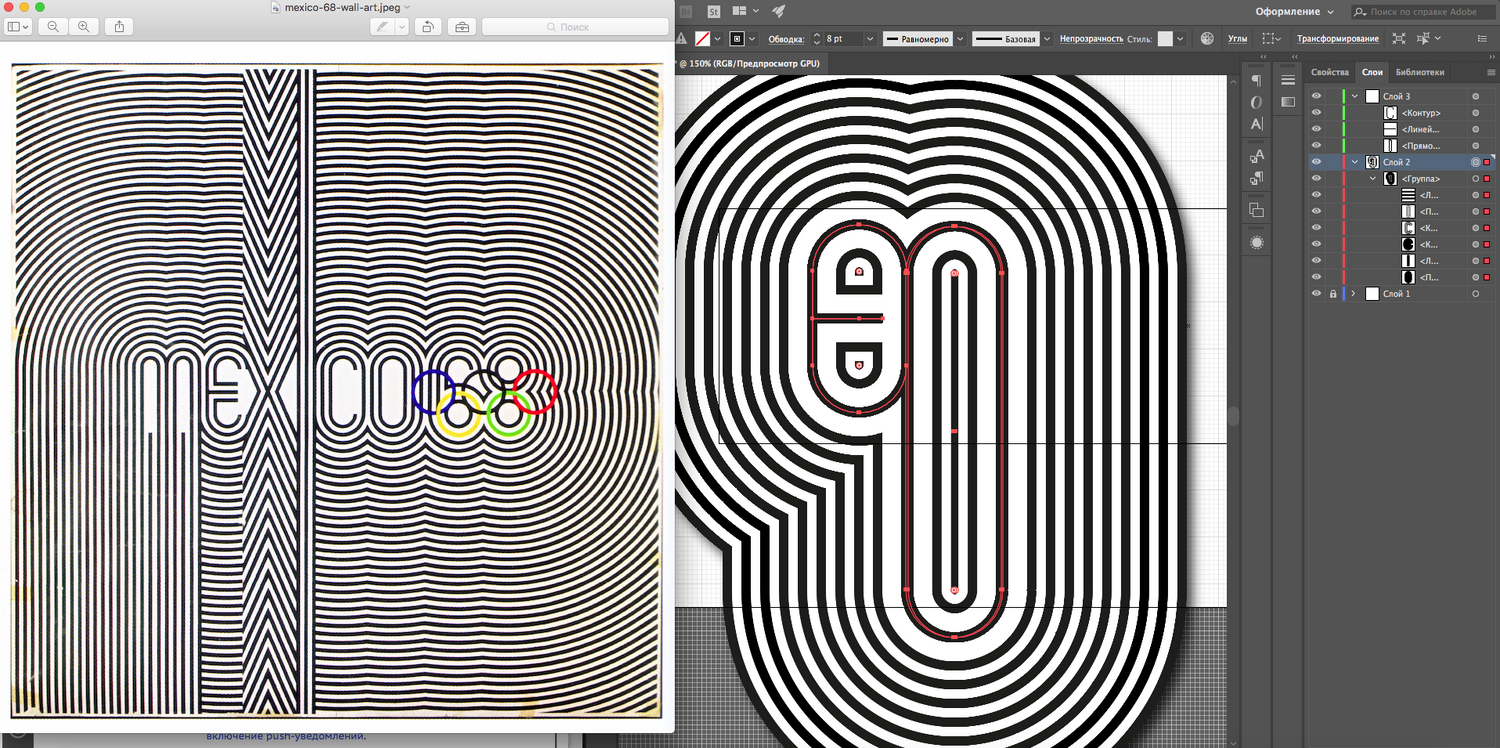Click the Стиль graphic style swatch
The width and height of the screenshot is (1500, 748).
click(1165, 39)
